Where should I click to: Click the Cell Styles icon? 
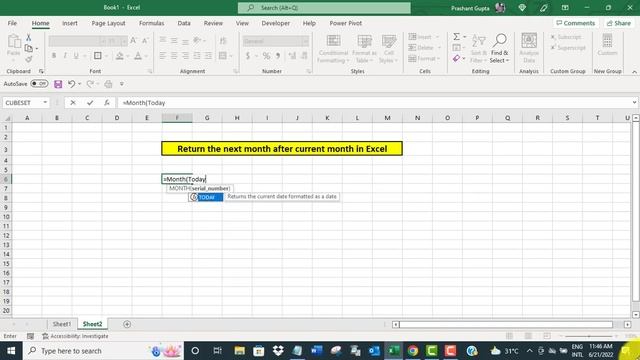pyautogui.click(x=389, y=41)
